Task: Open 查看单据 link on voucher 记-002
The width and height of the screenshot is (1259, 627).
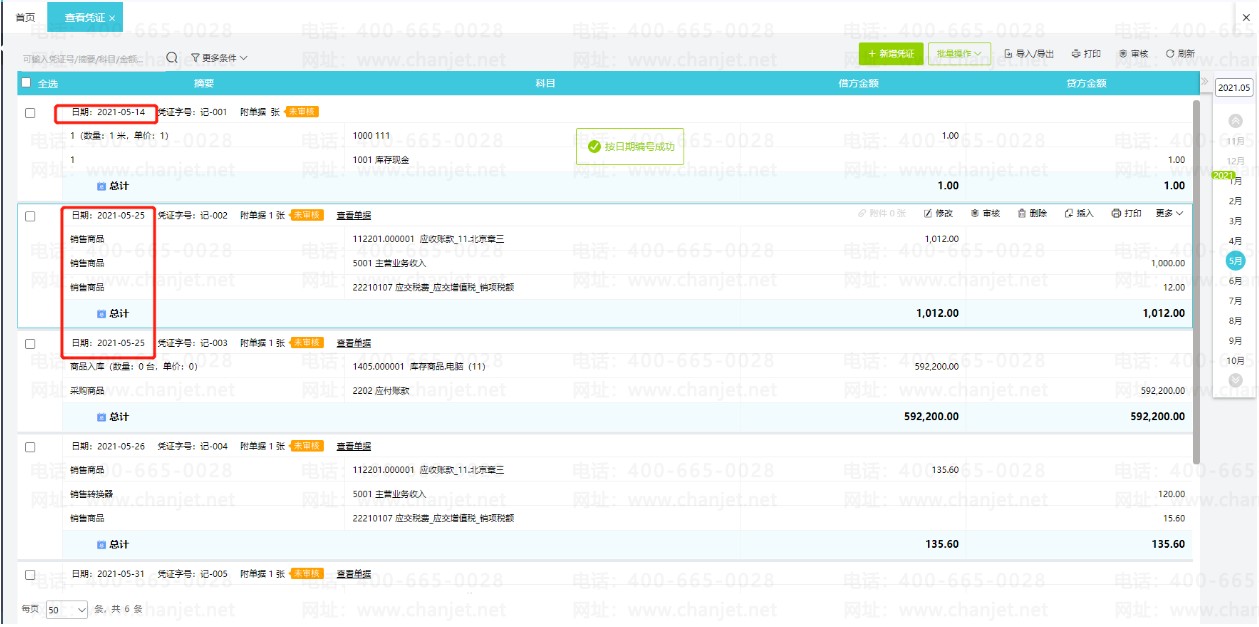Action: click(x=353, y=215)
